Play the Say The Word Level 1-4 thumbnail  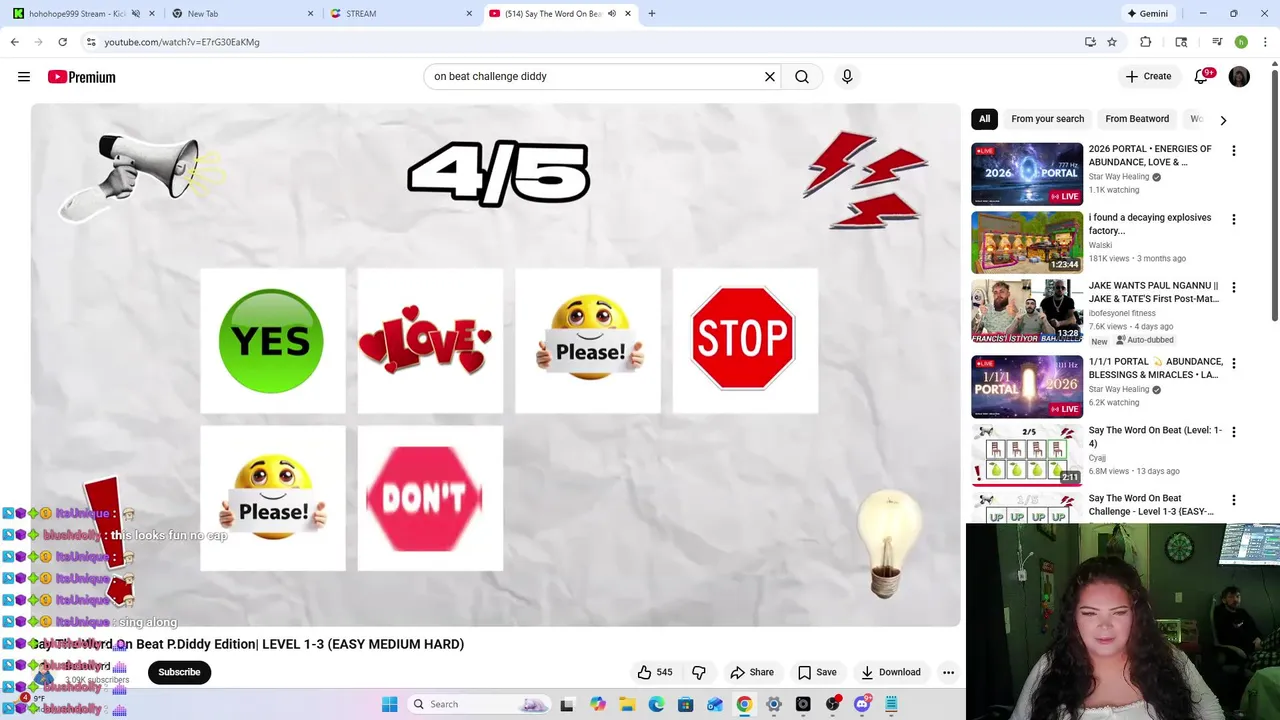tap(1027, 455)
